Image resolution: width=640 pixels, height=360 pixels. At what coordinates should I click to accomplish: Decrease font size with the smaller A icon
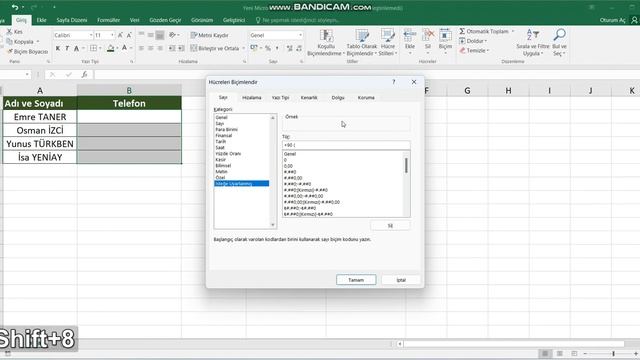pyautogui.click(x=129, y=36)
